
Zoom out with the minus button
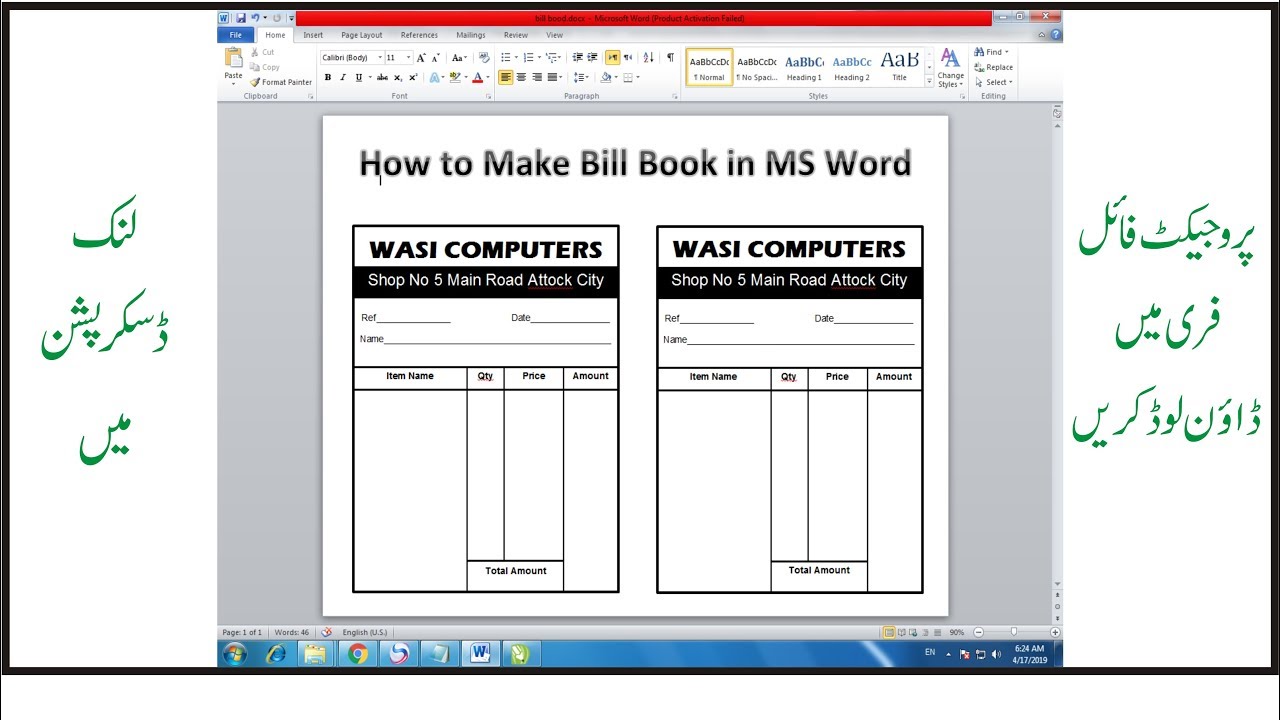tap(978, 632)
